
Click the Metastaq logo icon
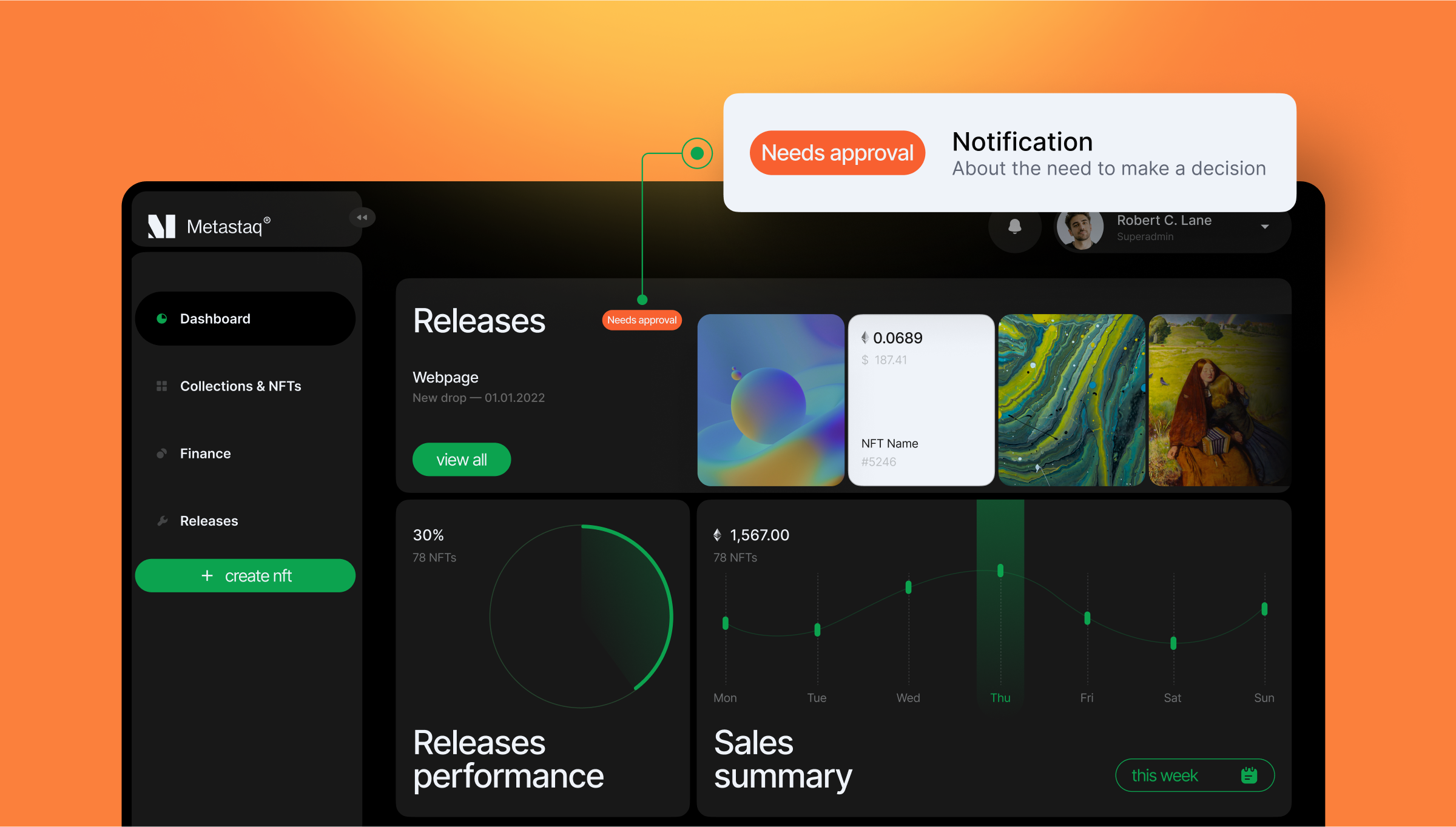point(162,226)
